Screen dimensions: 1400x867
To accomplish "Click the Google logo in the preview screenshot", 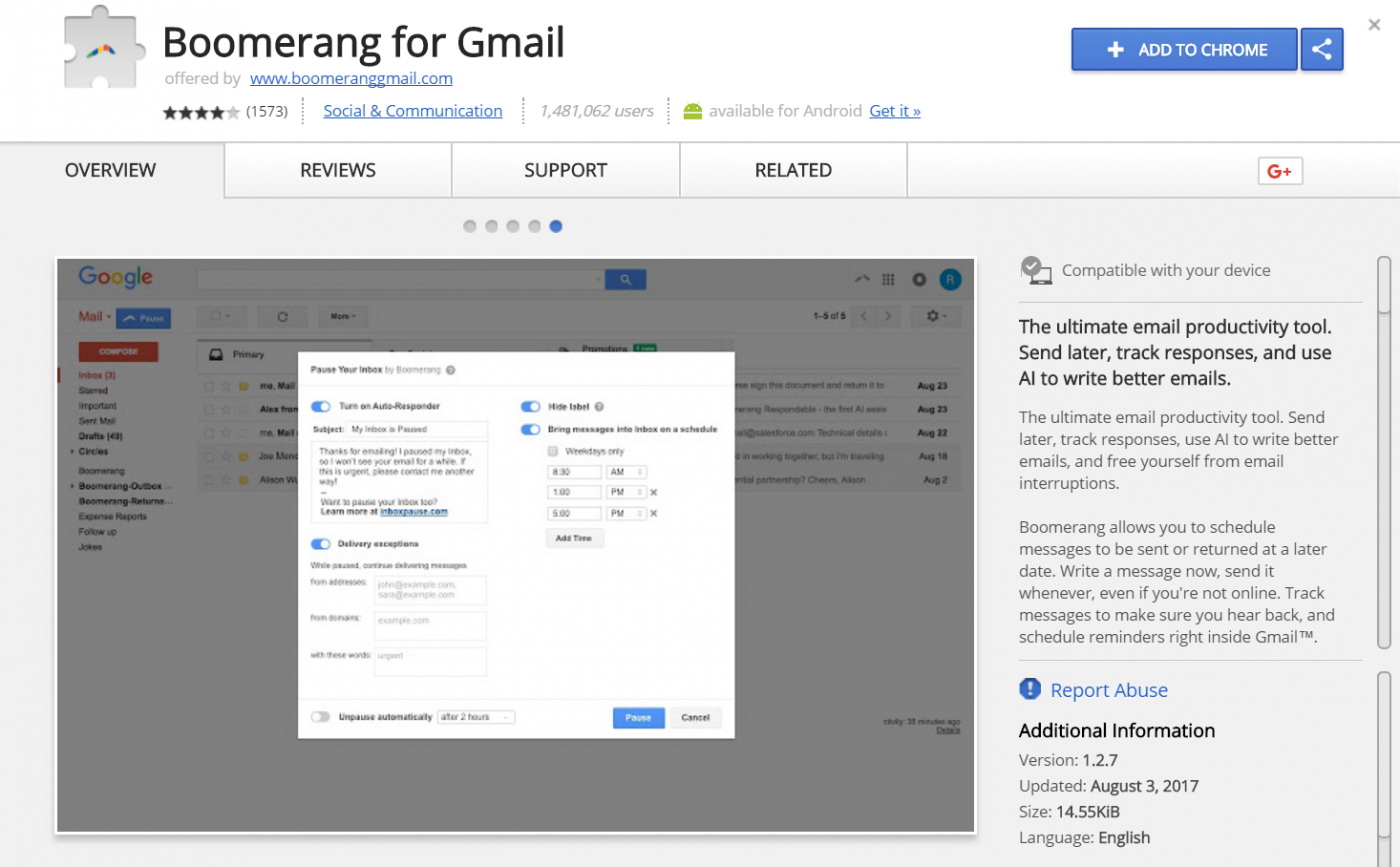I will click(x=116, y=278).
